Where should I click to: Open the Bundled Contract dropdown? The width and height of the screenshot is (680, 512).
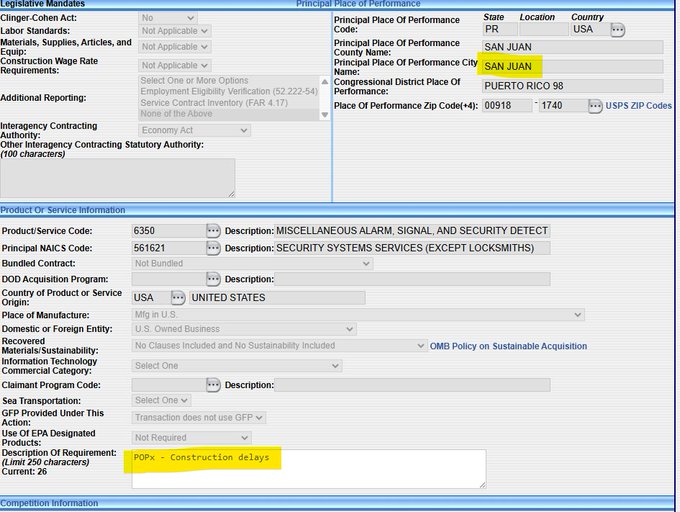[251, 263]
